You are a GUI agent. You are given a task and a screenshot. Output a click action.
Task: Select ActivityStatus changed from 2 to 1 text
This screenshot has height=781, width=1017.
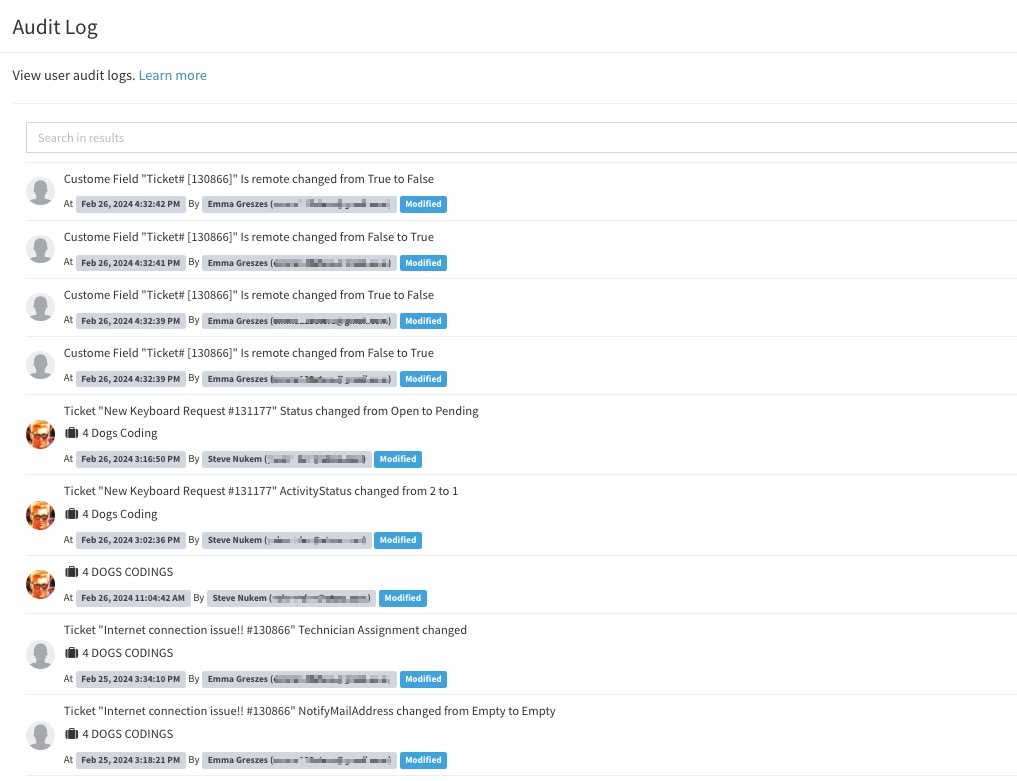(x=368, y=491)
